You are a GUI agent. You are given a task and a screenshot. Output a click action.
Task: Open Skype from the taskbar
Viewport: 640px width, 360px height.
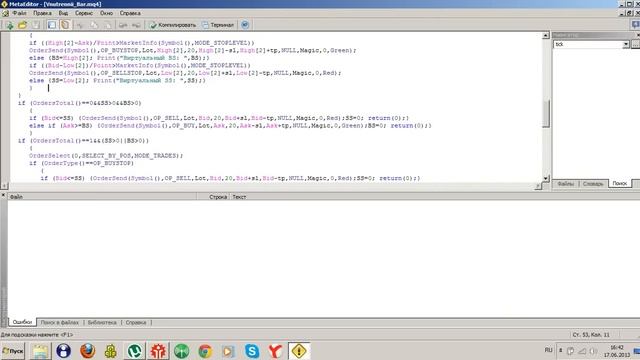[252, 351]
